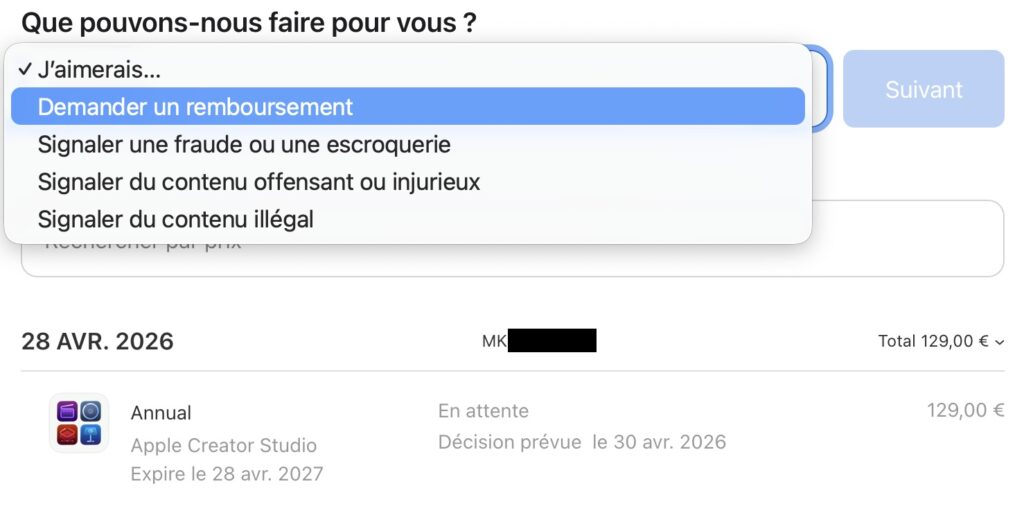This screenshot has width=1024, height=520.
Task: Click the redacted MK order number
Action: (539, 341)
